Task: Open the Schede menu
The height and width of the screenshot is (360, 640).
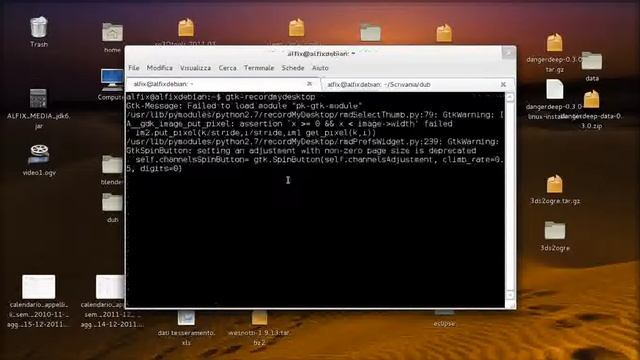Action: point(293,68)
